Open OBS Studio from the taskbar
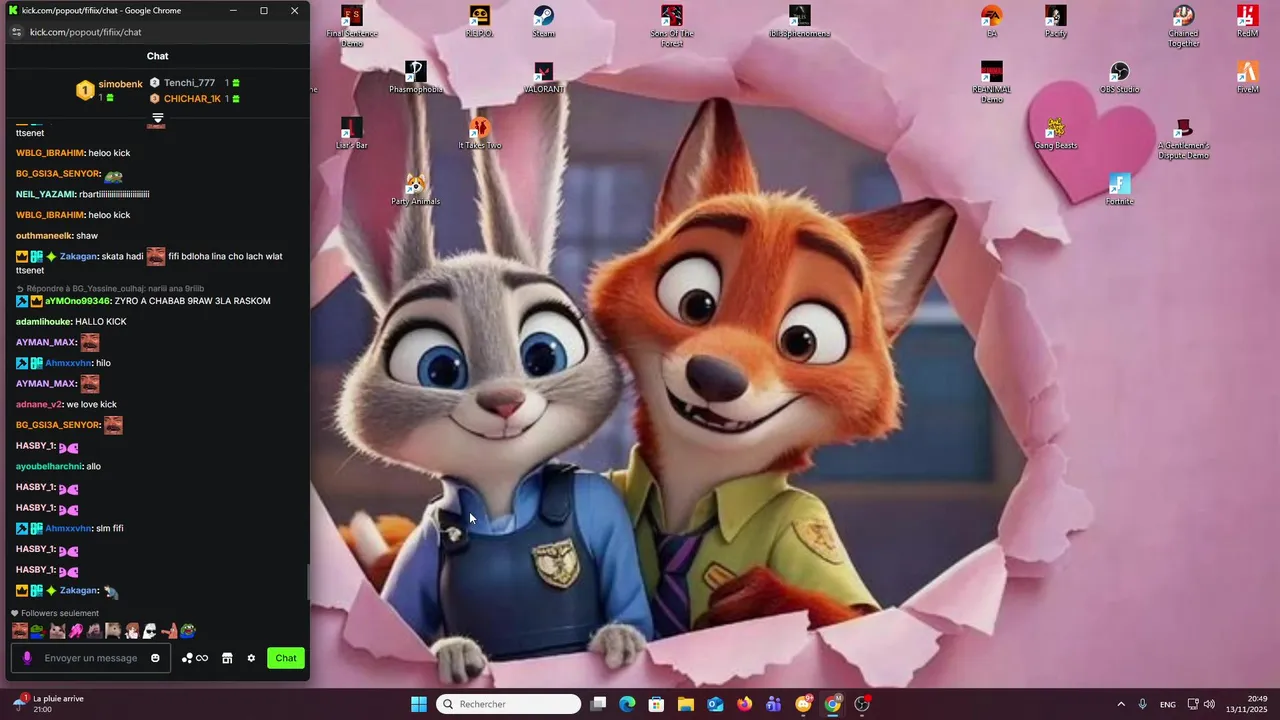 tap(862, 704)
